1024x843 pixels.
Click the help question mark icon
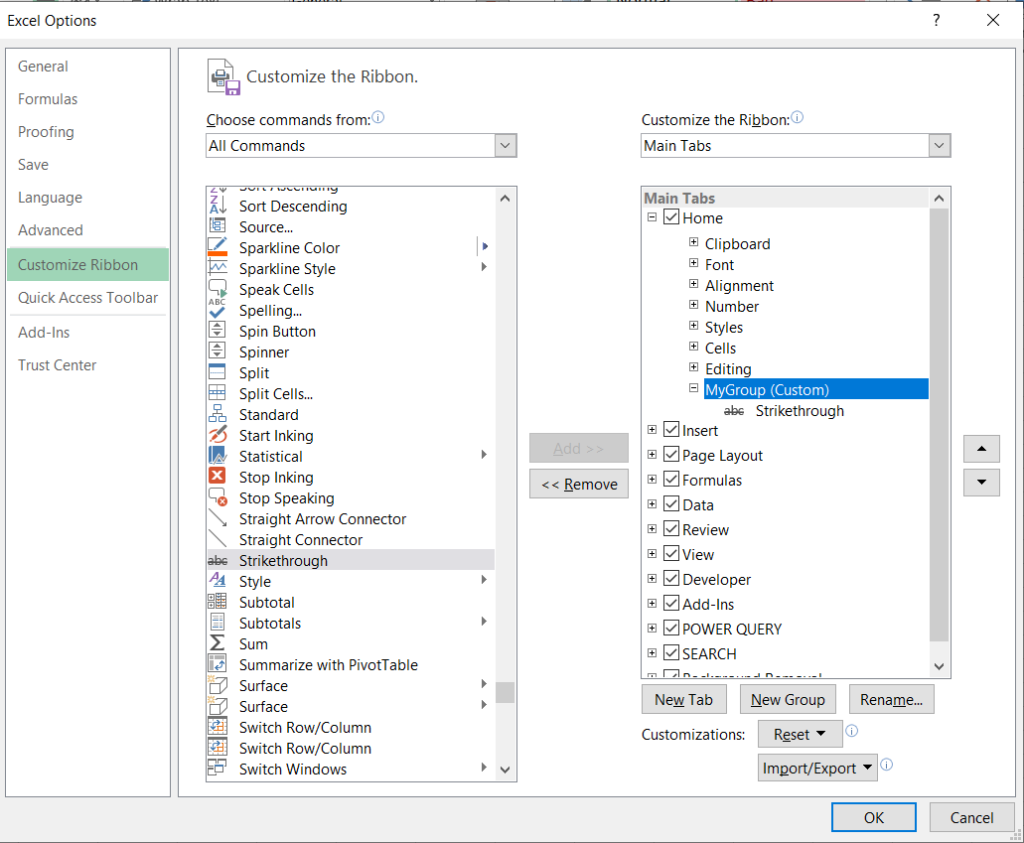(936, 20)
